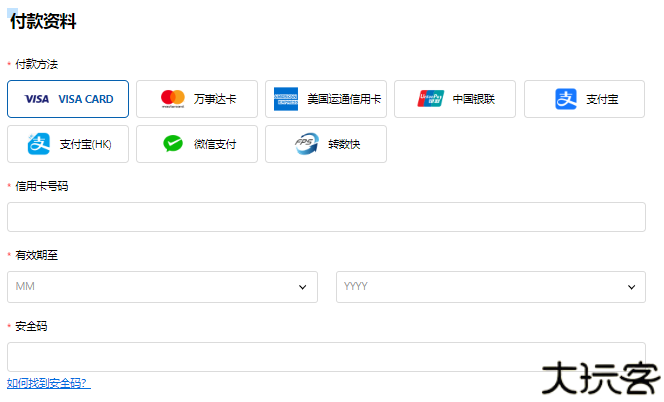This screenshot has width=664, height=402.
Task: Click the 安全码 security code field
Action: (326, 357)
